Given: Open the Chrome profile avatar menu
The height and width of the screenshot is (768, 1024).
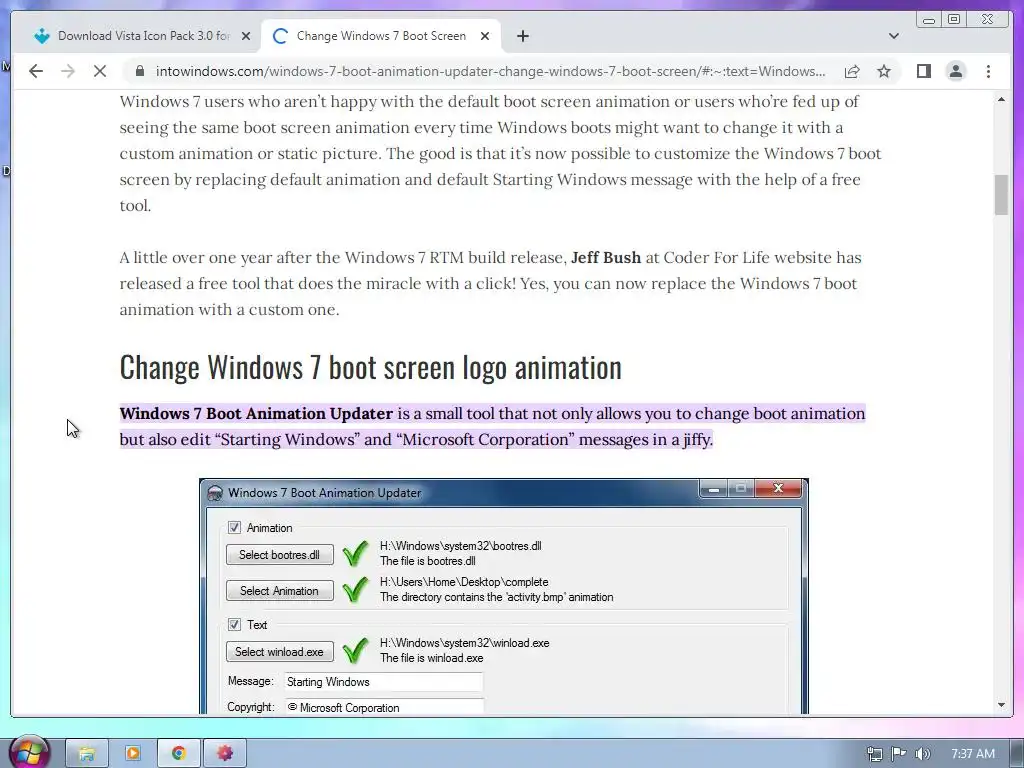Looking at the screenshot, I should point(955,71).
